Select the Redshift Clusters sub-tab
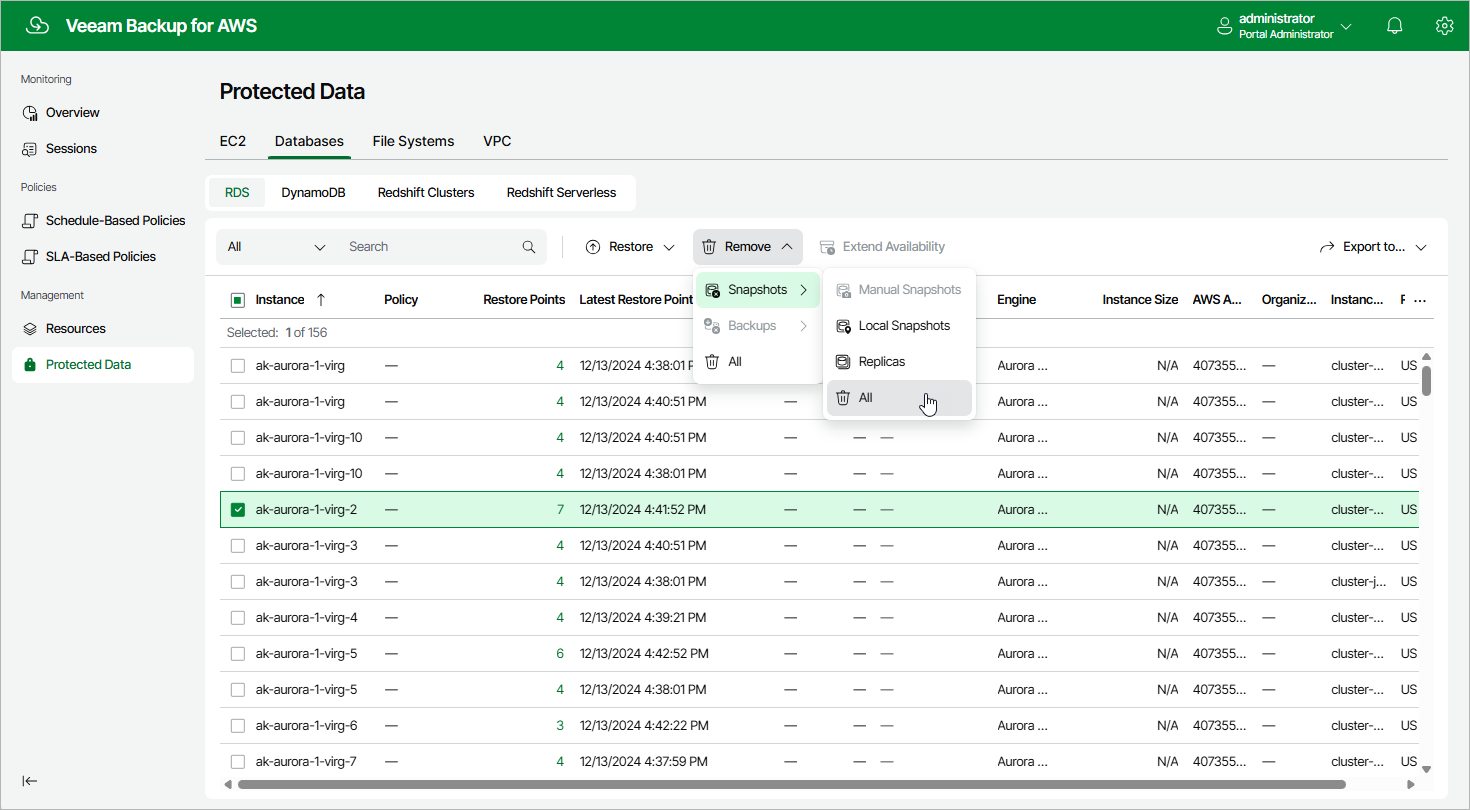 click(426, 193)
